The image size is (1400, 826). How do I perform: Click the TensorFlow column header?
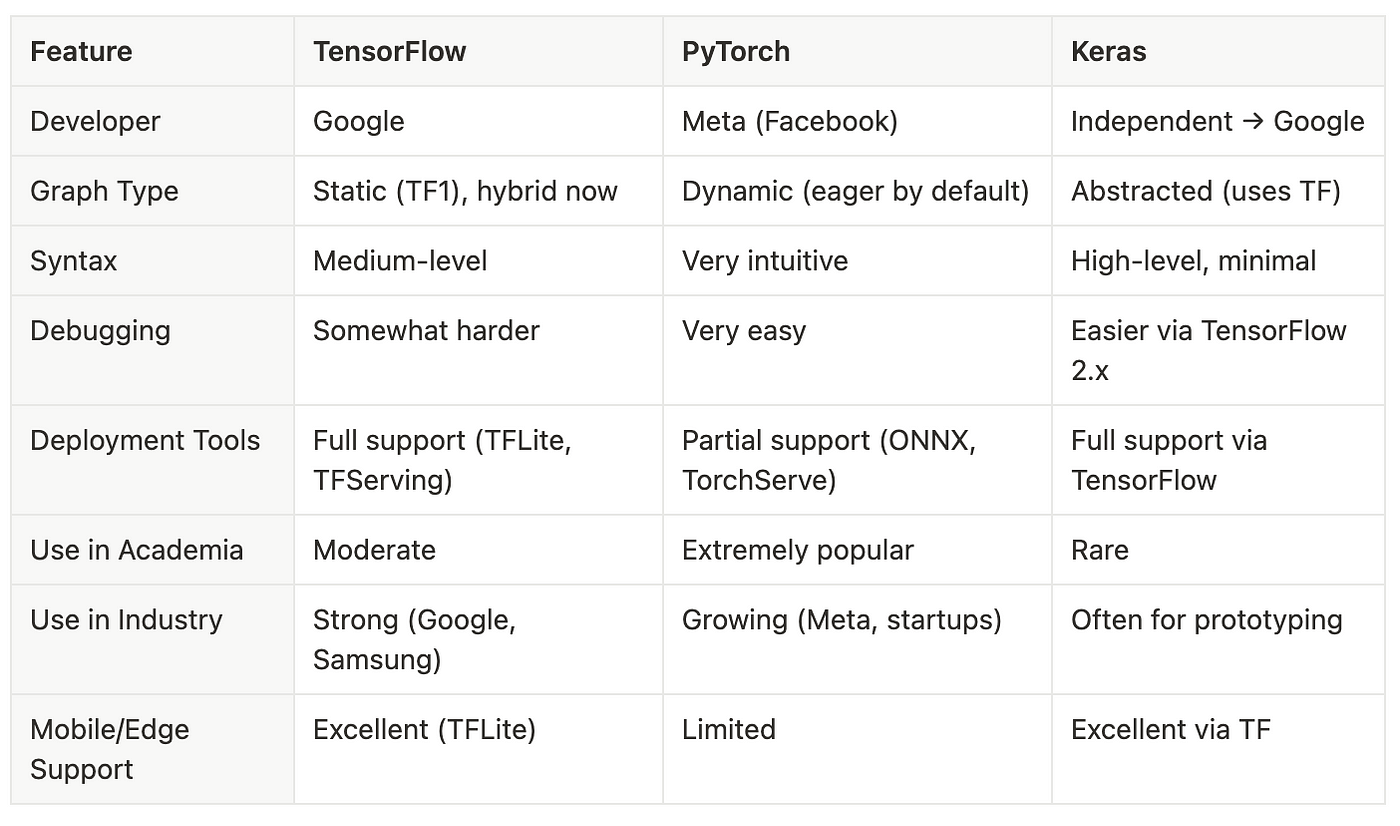coord(478,51)
